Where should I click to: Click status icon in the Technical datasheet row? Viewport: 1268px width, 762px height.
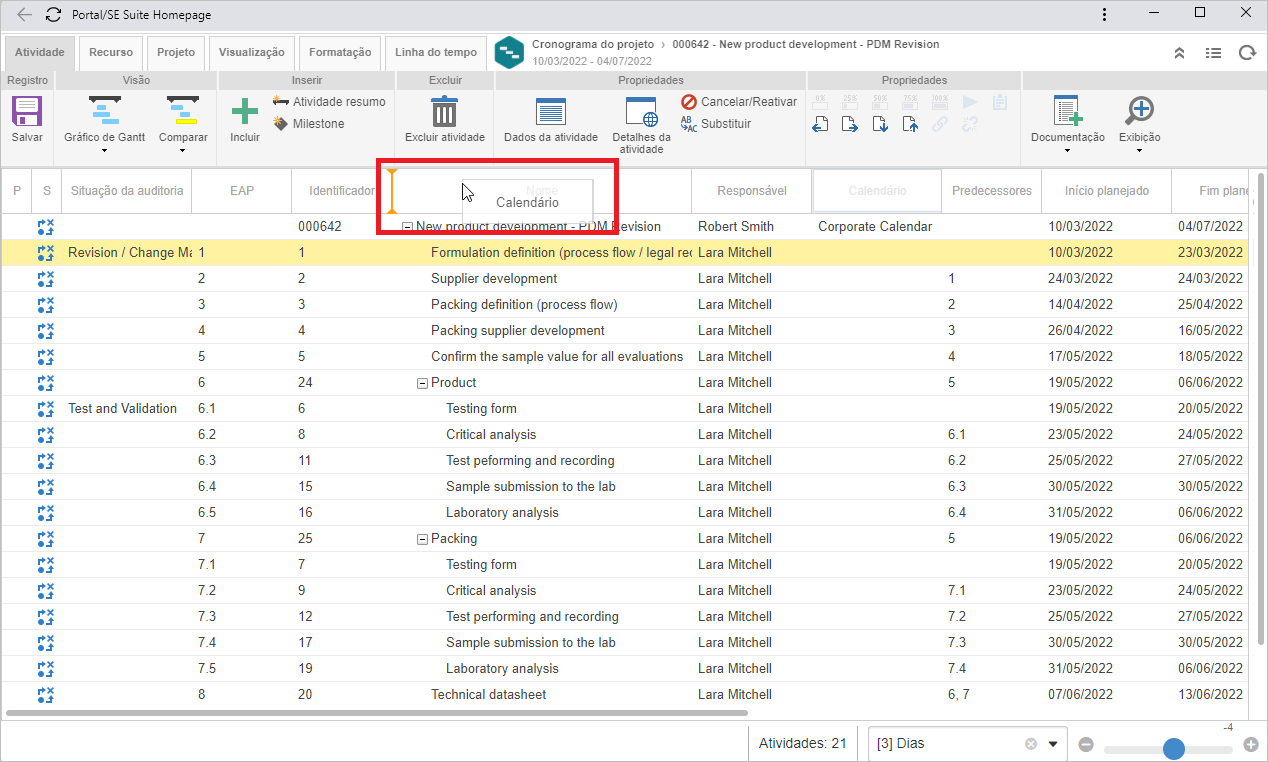[x=45, y=695]
